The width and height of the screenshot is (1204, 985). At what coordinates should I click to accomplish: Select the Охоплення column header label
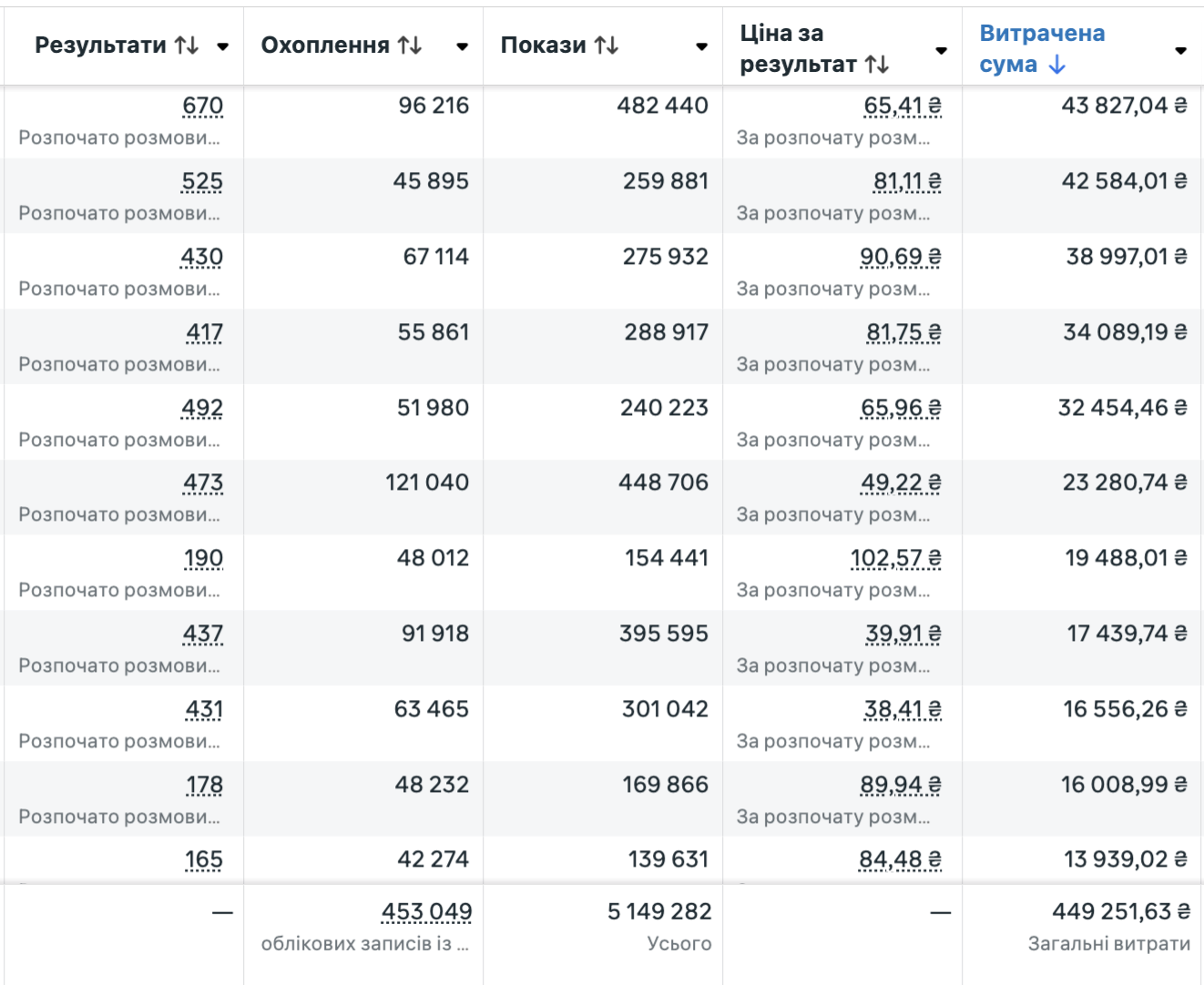[325, 46]
